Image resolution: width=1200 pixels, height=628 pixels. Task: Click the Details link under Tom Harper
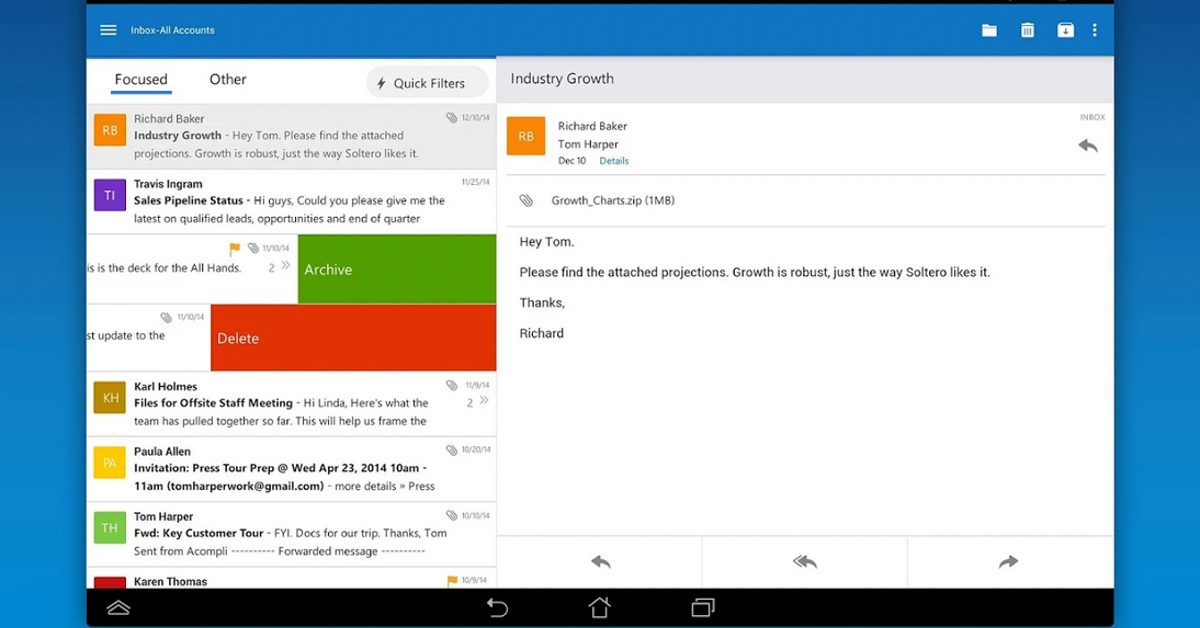tap(614, 161)
